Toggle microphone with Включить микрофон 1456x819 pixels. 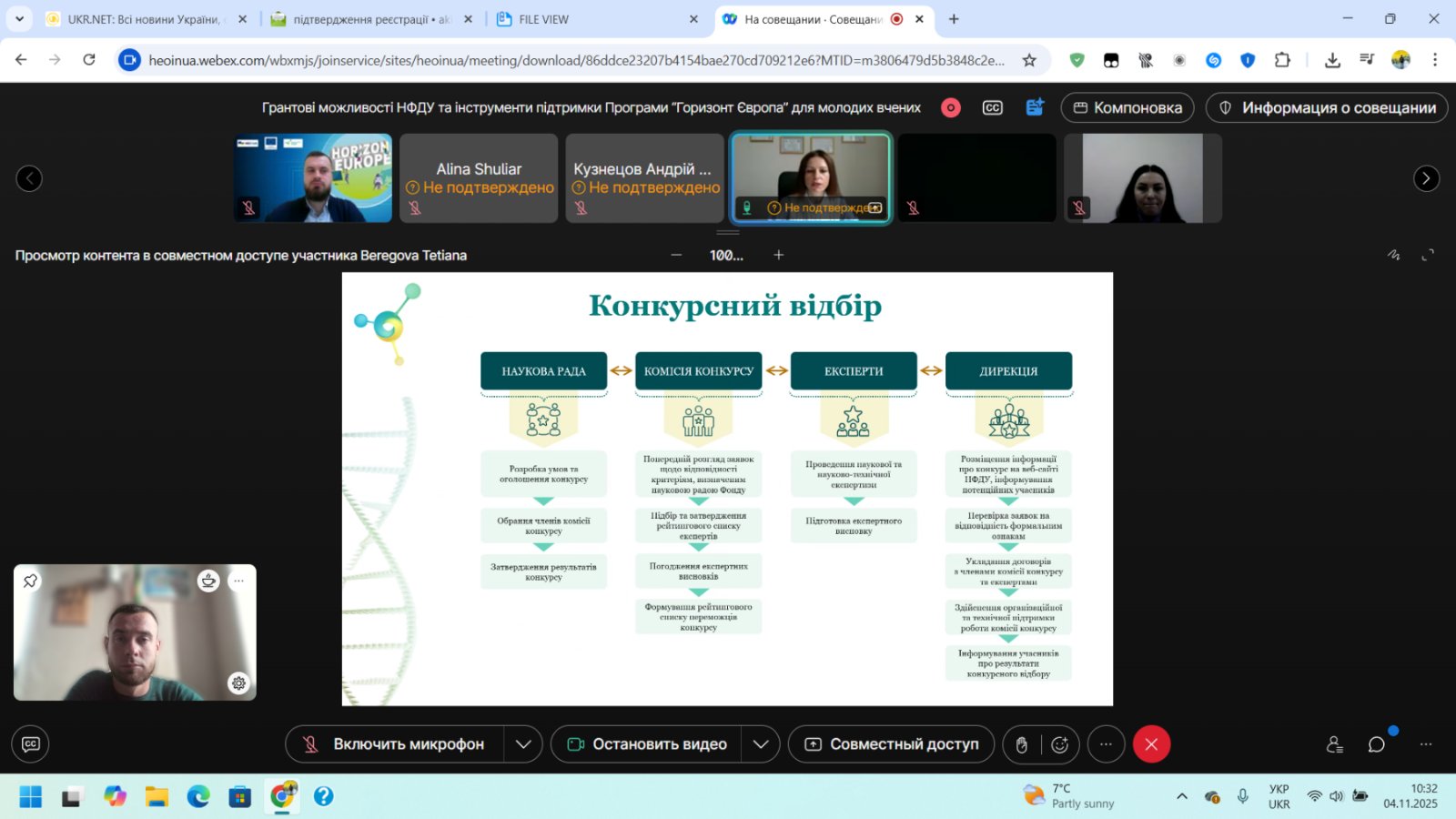(395, 744)
